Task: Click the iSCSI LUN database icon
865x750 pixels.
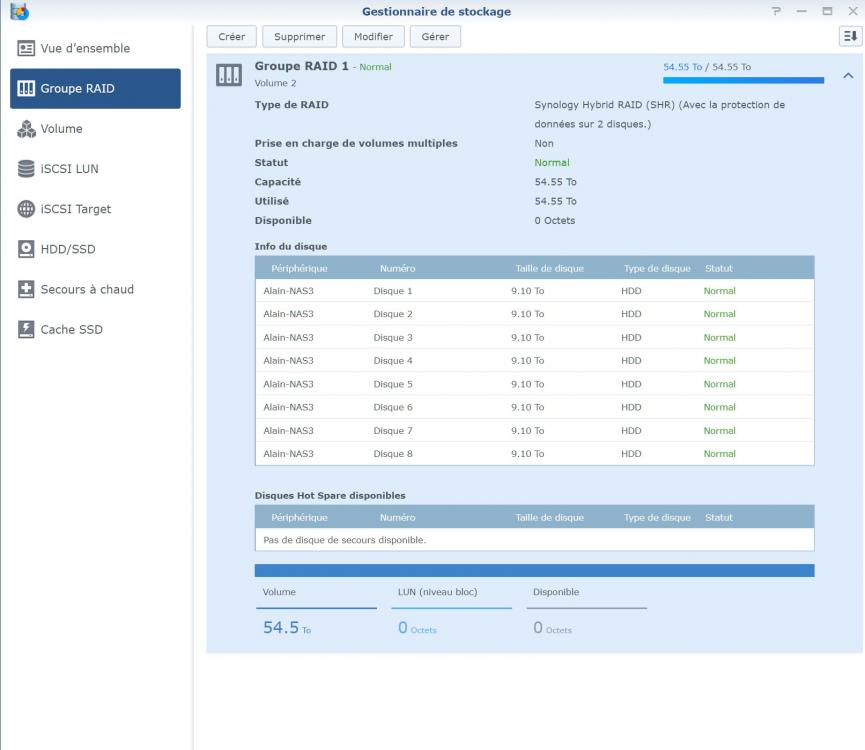Action: (x=26, y=169)
